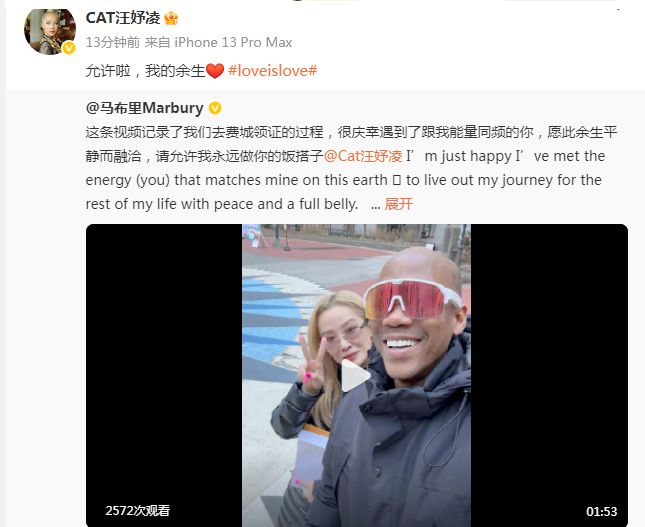Viewport: 645px width, 527px height.
Task: Click the verified badge beside Marbury
Action: [215, 109]
